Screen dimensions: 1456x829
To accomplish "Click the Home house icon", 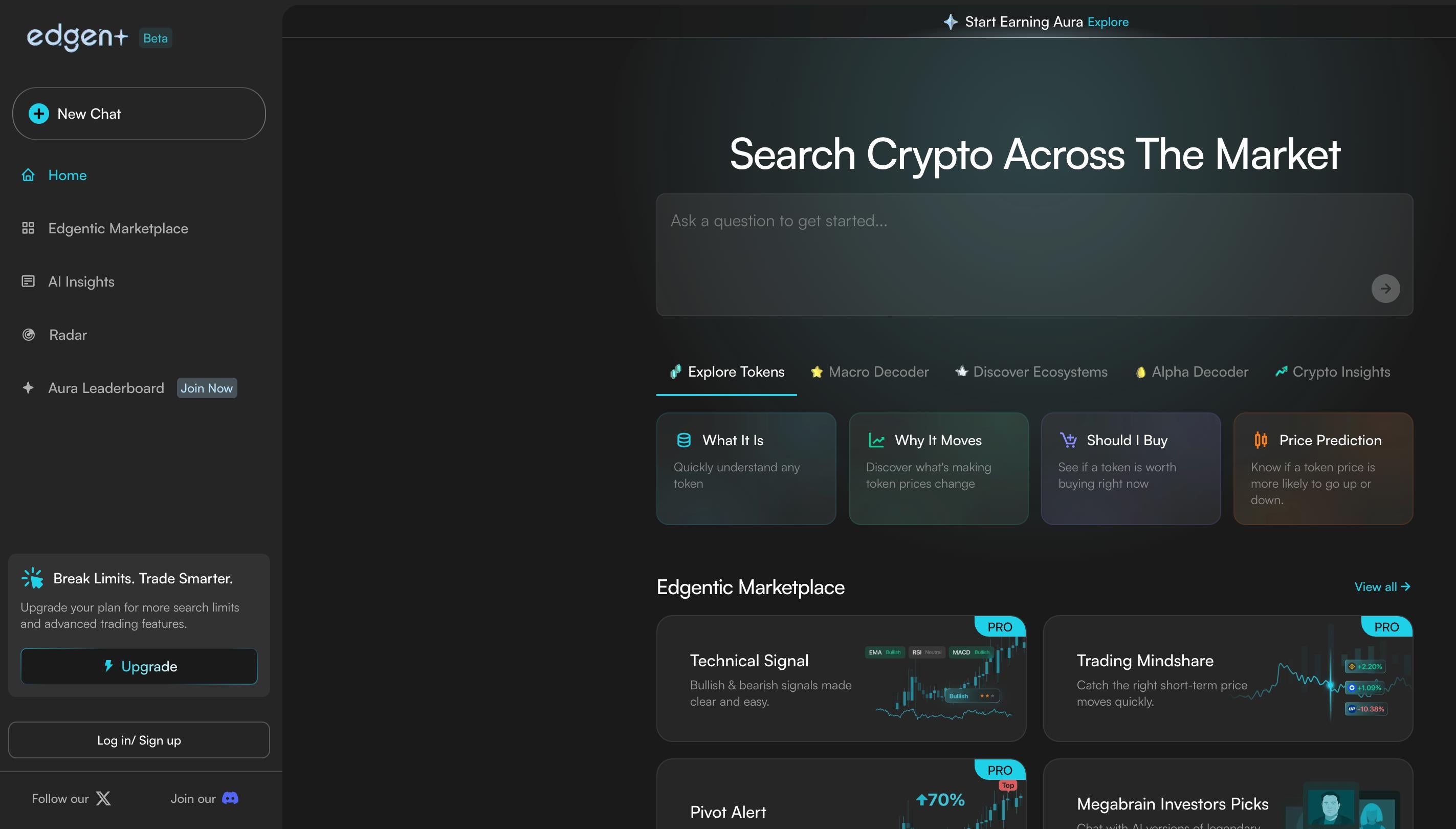I will (28, 176).
